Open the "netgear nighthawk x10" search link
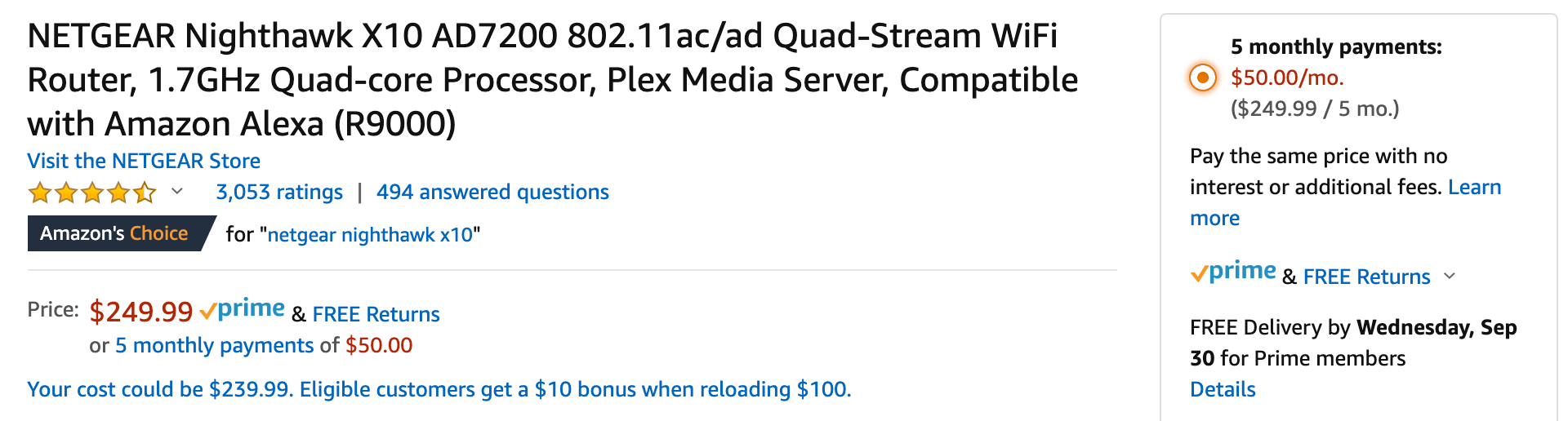 click(x=370, y=235)
